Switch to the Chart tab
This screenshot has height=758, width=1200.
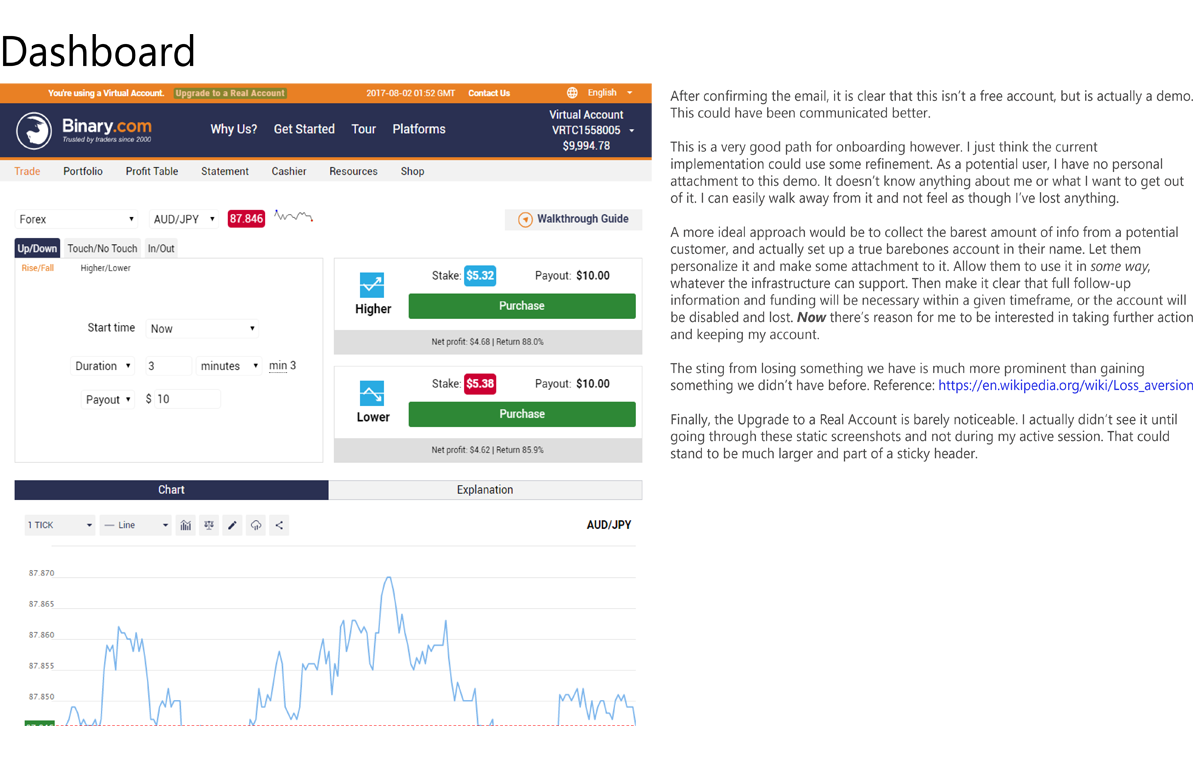tap(171, 490)
